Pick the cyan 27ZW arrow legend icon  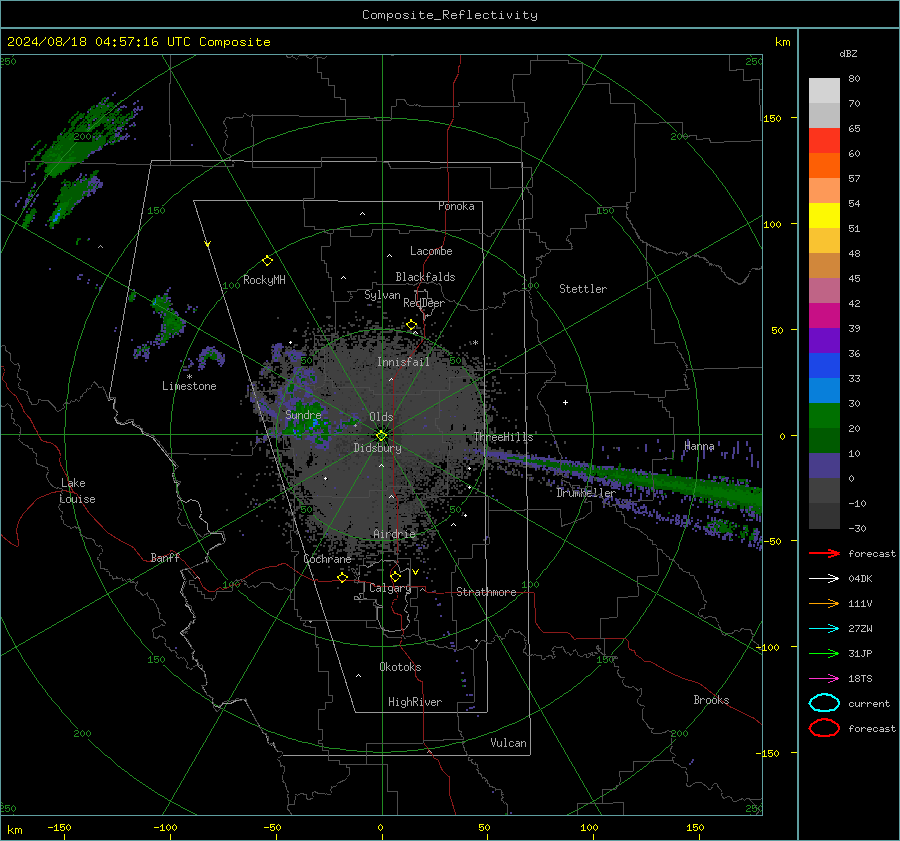(x=824, y=629)
